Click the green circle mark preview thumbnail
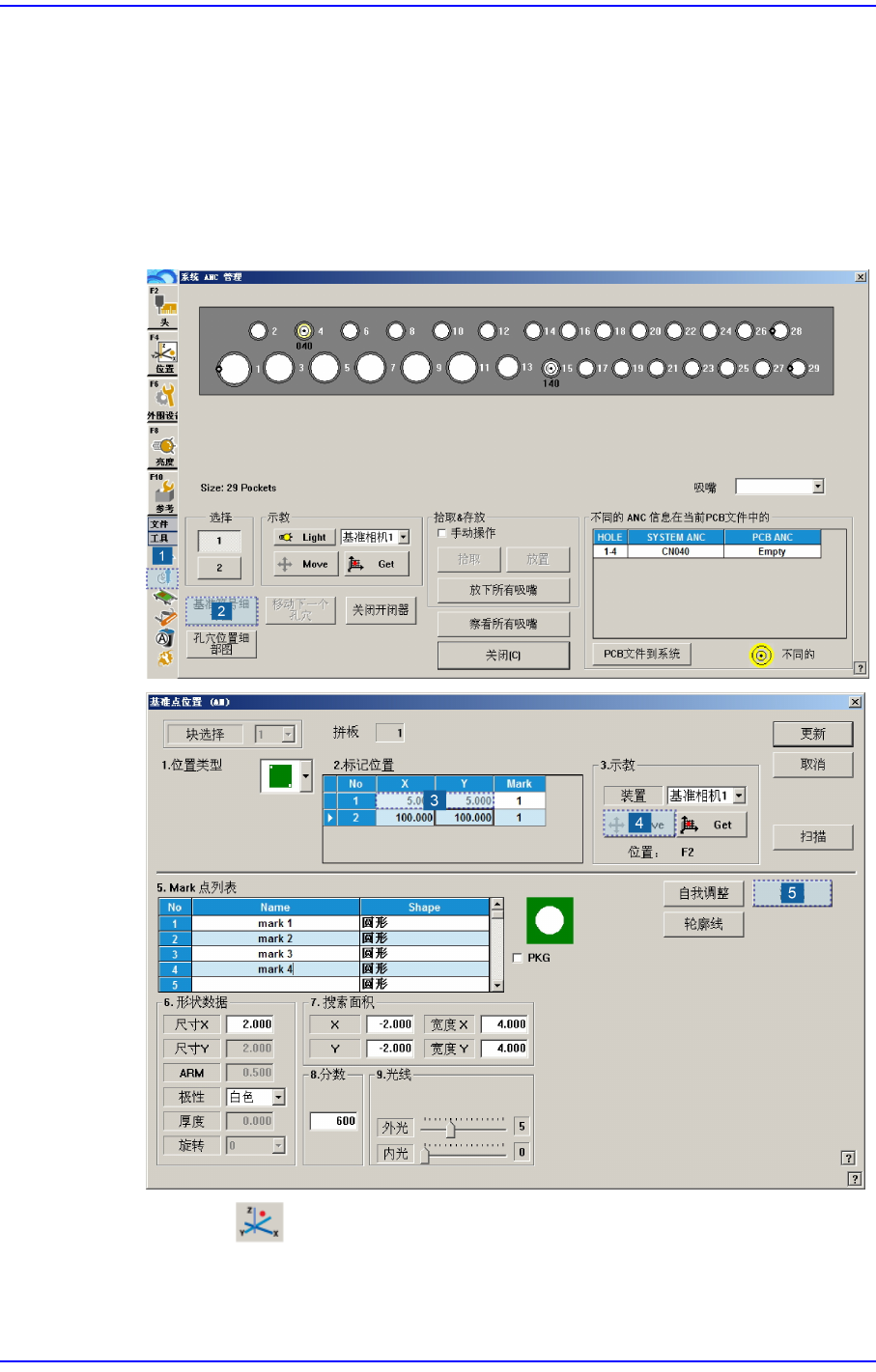This screenshot has height=1372, width=876. [x=550, y=921]
